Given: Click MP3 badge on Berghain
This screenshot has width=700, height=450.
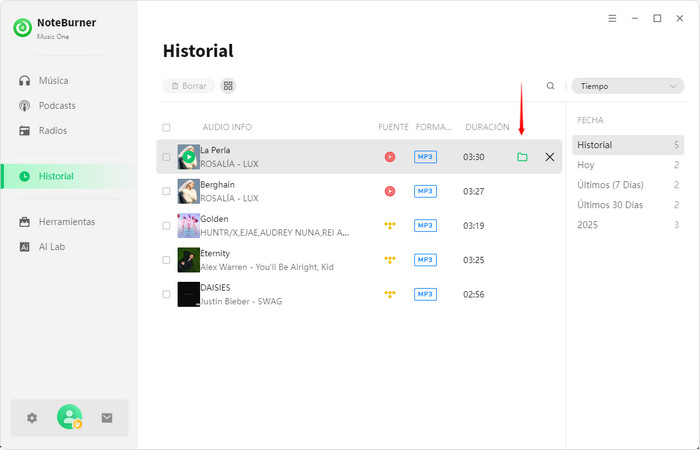Looking at the screenshot, I should [425, 191].
